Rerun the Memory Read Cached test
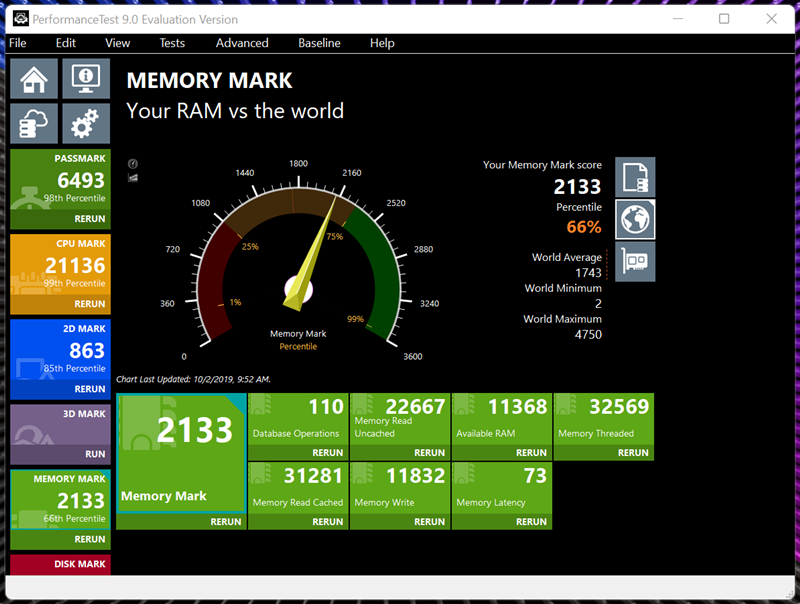Image resolution: width=800 pixels, height=604 pixels. pos(328,522)
